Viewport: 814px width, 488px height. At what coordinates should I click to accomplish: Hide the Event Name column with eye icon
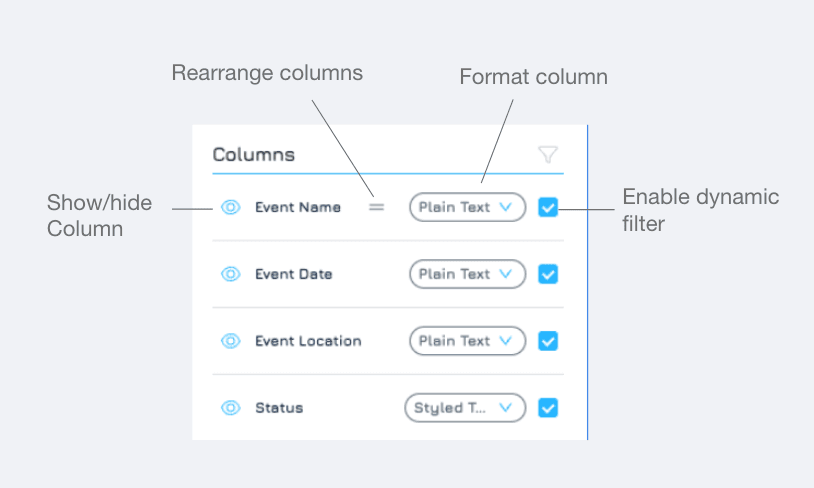[x=230, y=207]
